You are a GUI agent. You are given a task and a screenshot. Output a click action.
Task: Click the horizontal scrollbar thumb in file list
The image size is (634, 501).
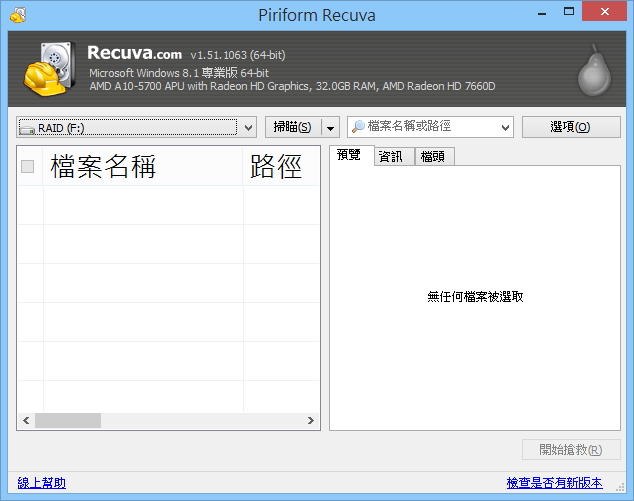pyautogui.click(x=68, y=421)
